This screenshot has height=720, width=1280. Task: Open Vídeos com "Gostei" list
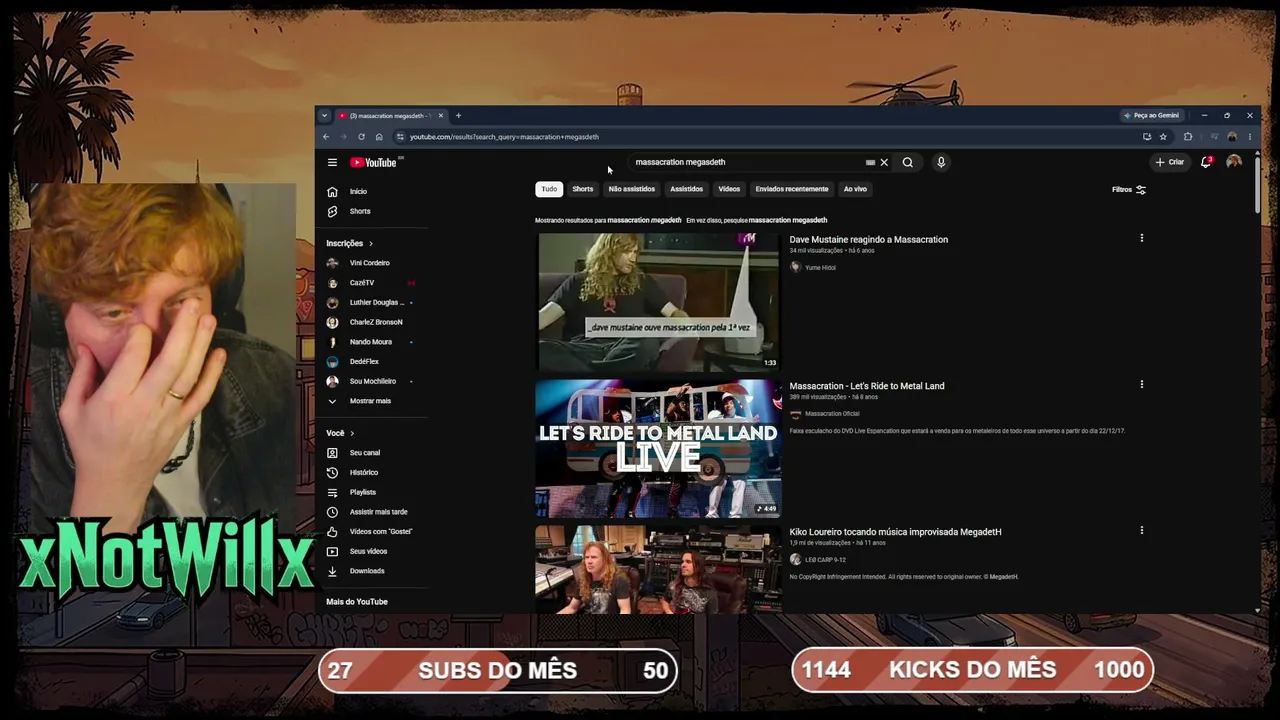pyautogui.click(x=381, y=531)
